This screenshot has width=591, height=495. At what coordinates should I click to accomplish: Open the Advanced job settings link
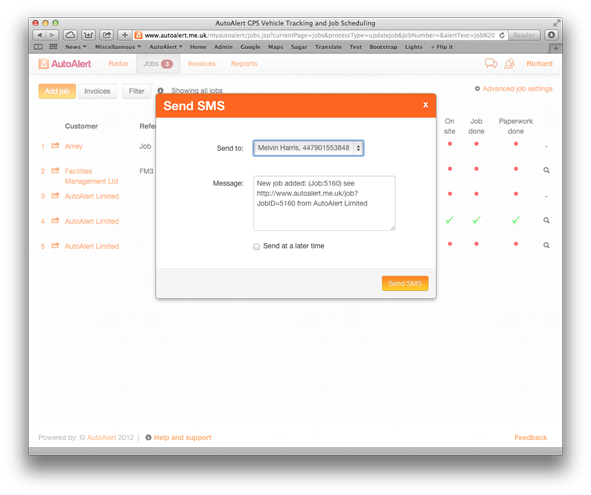coord(517,89)
